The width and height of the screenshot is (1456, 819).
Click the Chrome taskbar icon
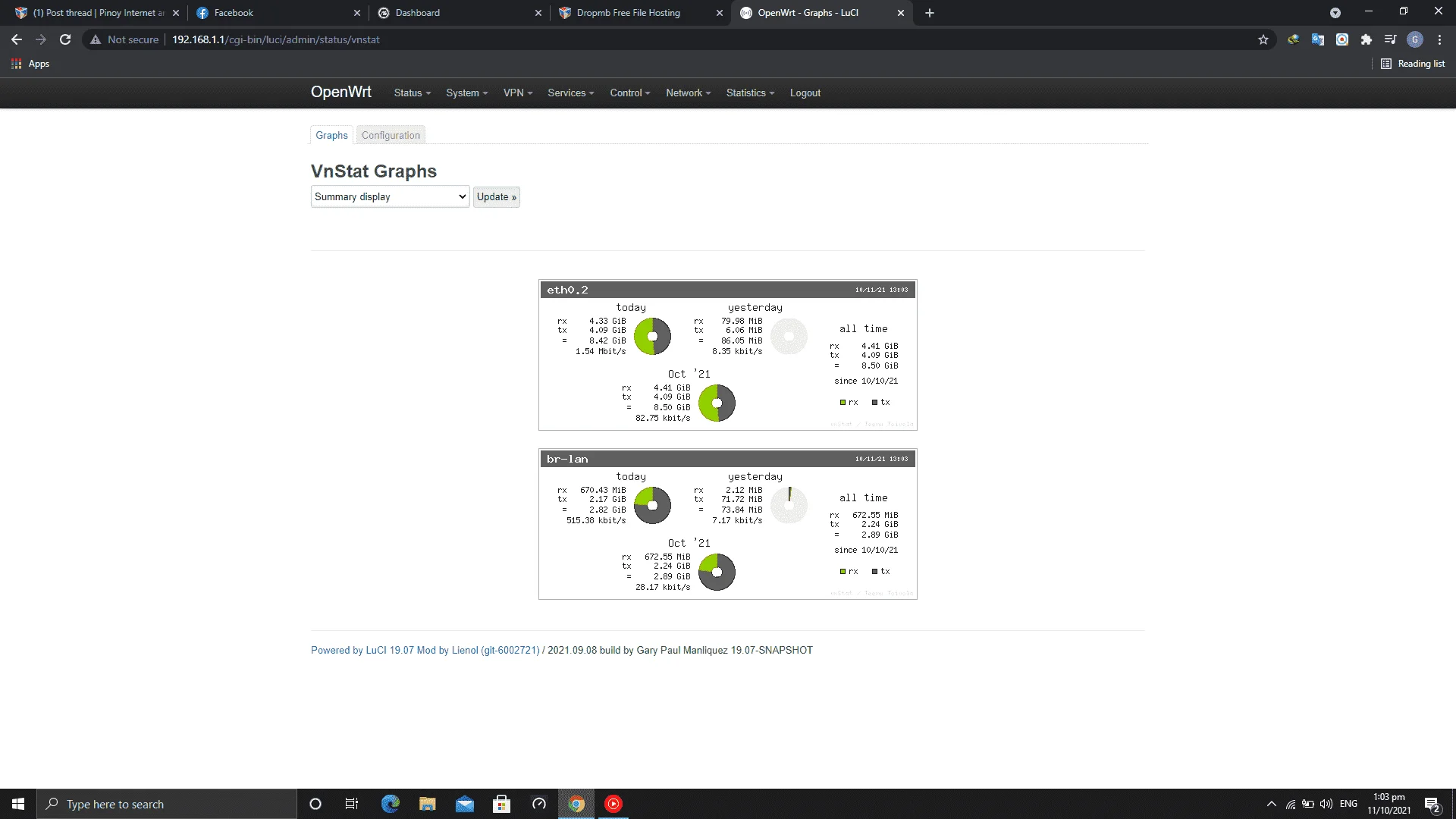point(576,804)
